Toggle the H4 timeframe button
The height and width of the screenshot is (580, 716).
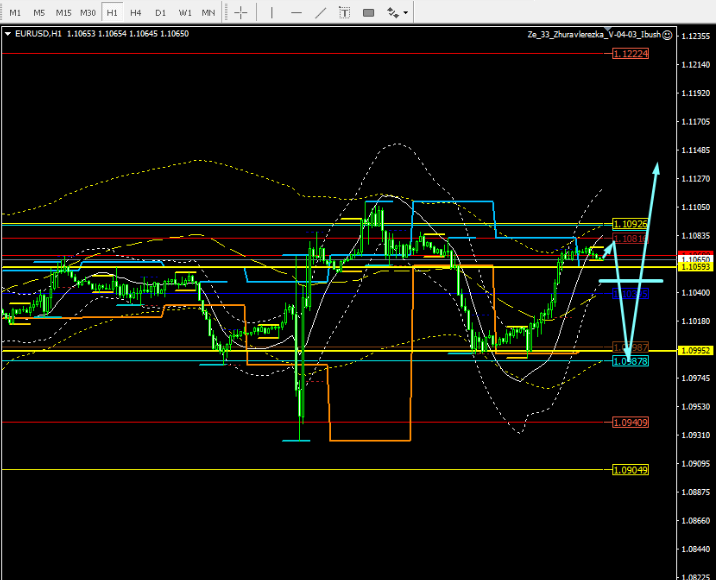click(136, 13)
